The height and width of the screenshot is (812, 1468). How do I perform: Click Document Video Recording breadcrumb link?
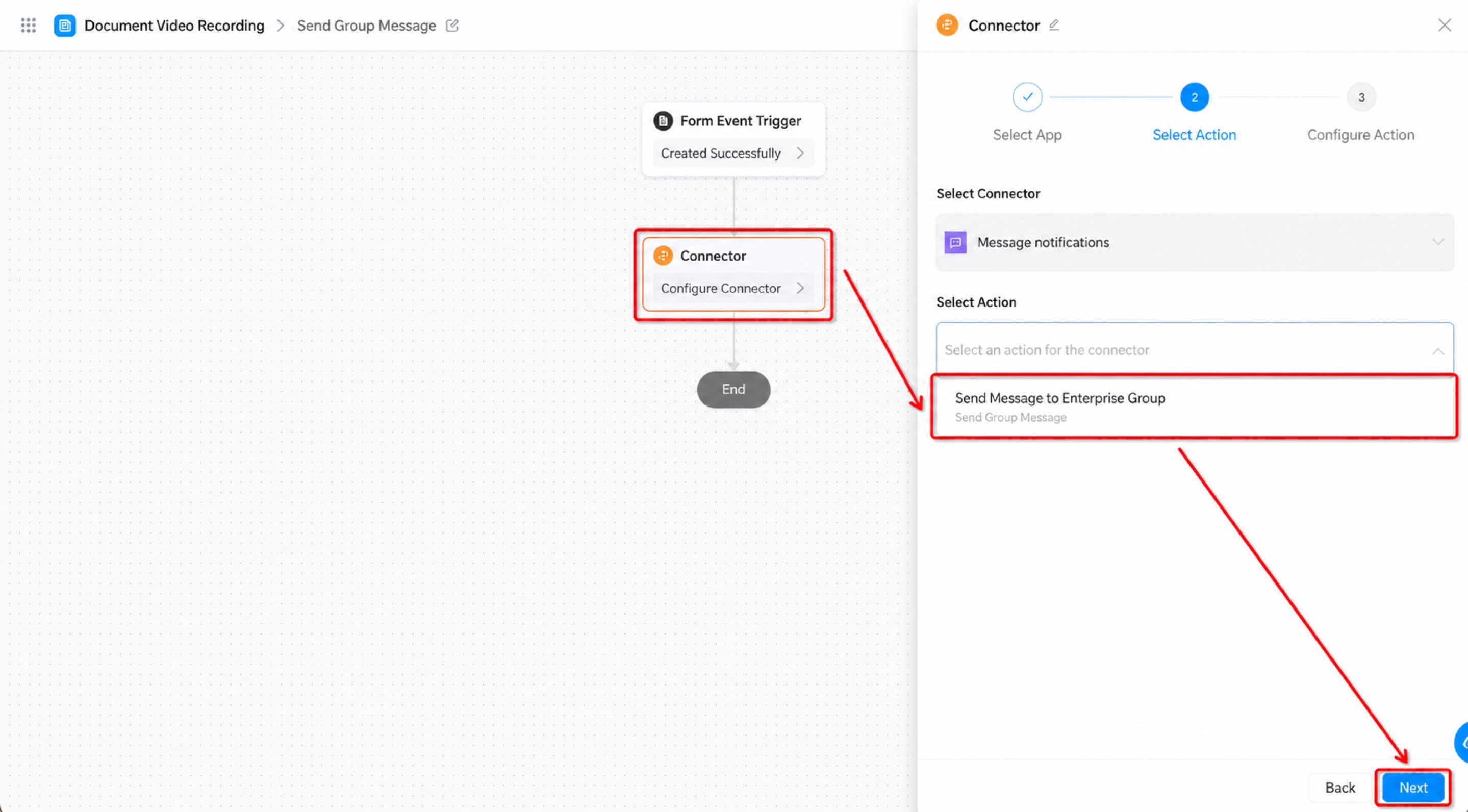[174, 26]
